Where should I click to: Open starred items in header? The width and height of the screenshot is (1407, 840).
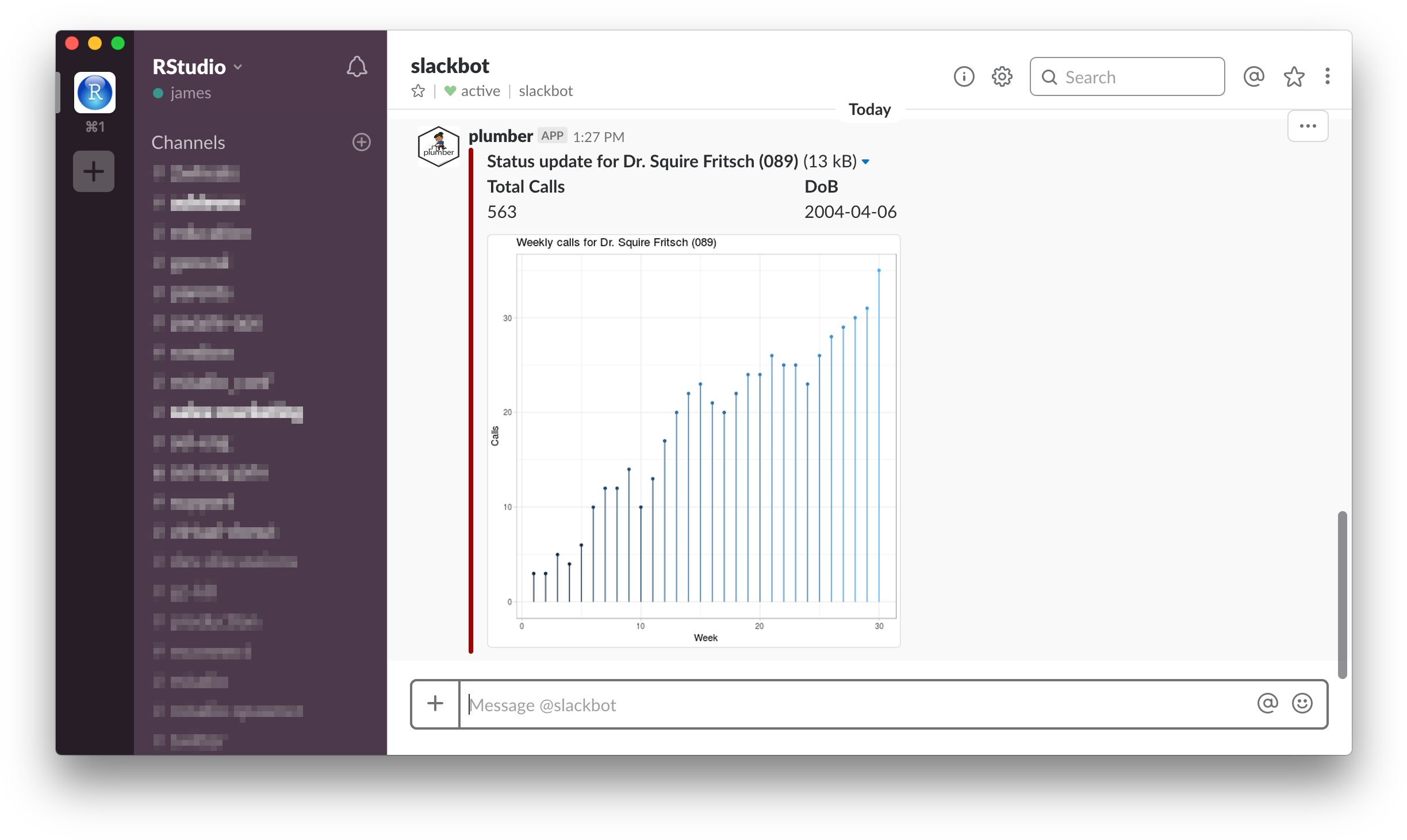pos(1294,76)
